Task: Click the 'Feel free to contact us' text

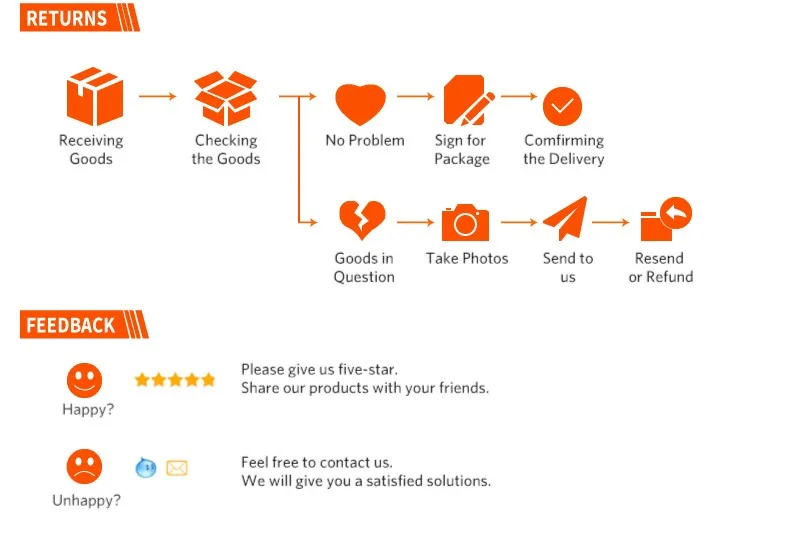Action: point(317,462)
